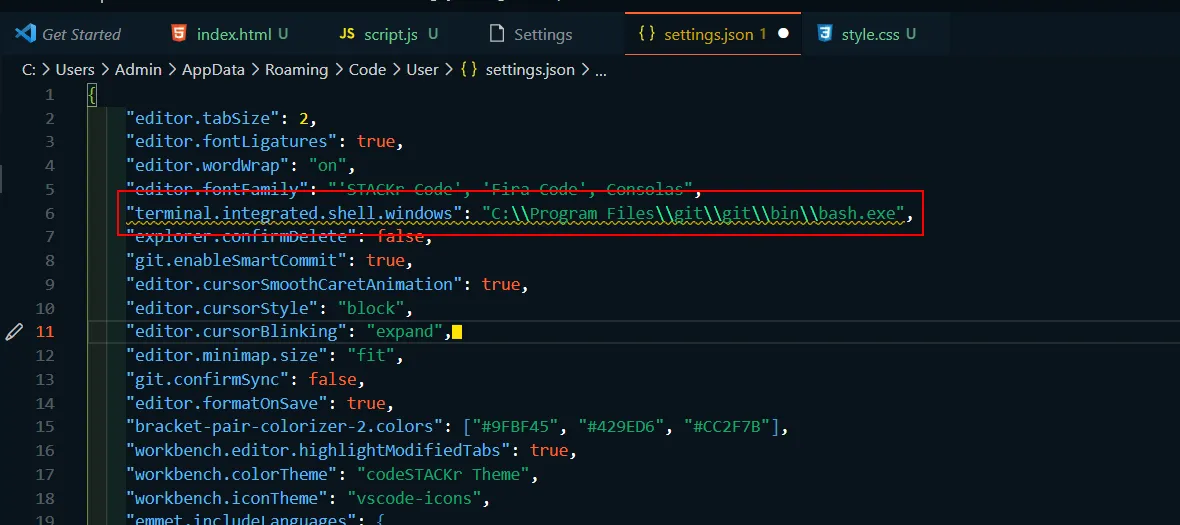
Task: Click the unsaved dot on settings.json tab
Action: click(783, 34)
